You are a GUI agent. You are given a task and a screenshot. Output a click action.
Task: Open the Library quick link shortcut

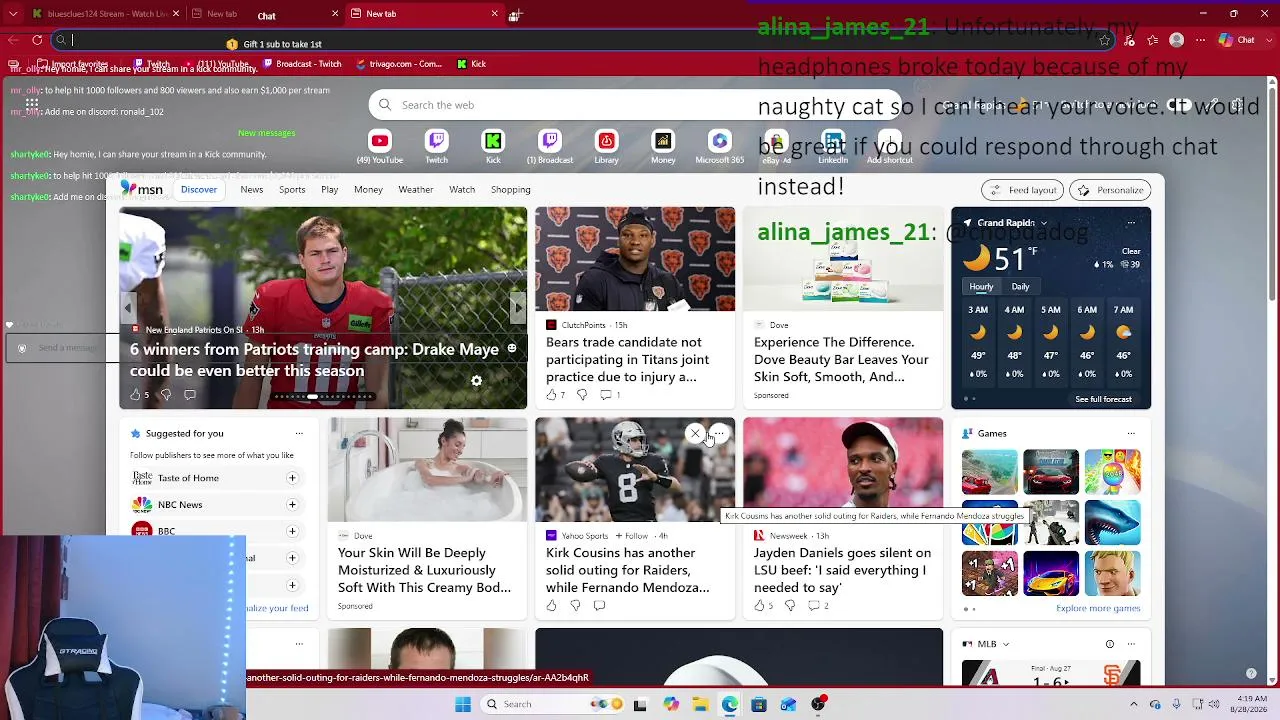coord(606,146)
